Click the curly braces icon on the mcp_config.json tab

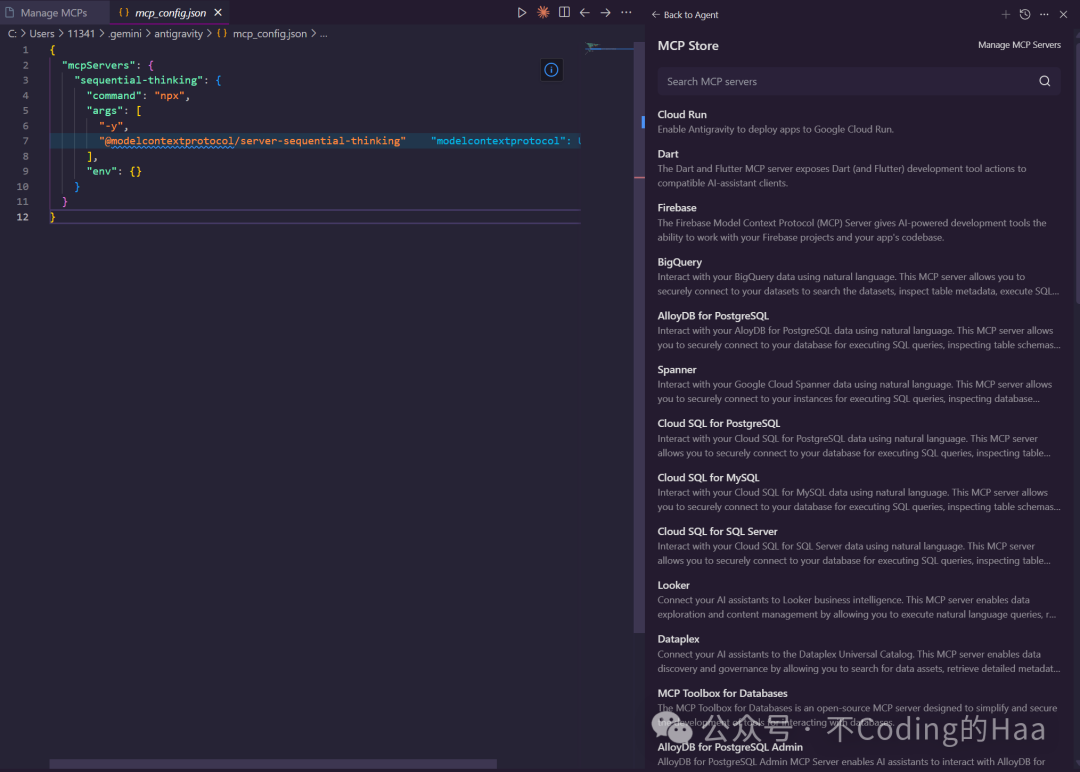pyautogui.click(x=124, y=12)
